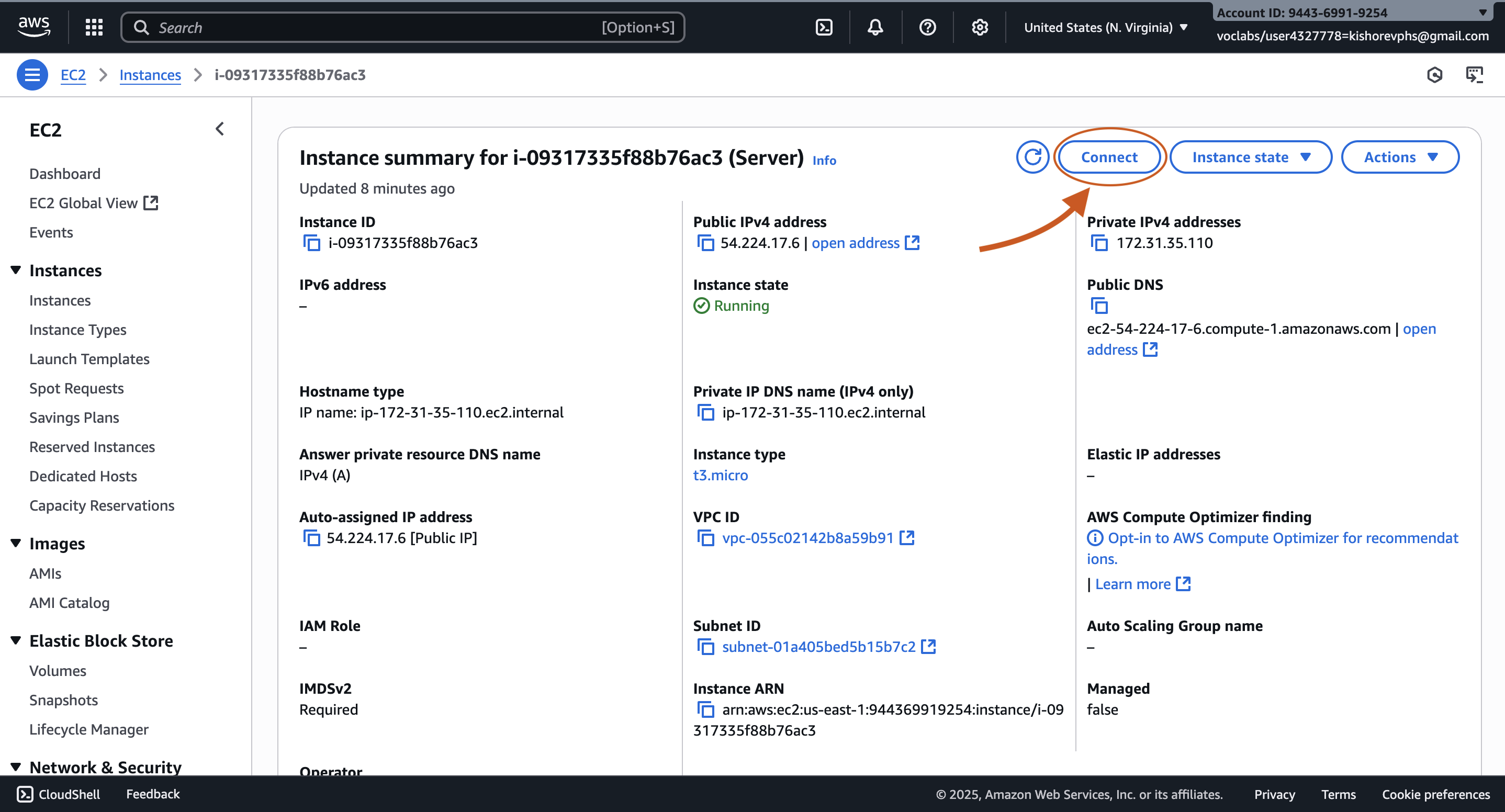Select AMI Catalog in the sidebar
Viewport: 1505px width, 812px height.
[x=69, y=603]
